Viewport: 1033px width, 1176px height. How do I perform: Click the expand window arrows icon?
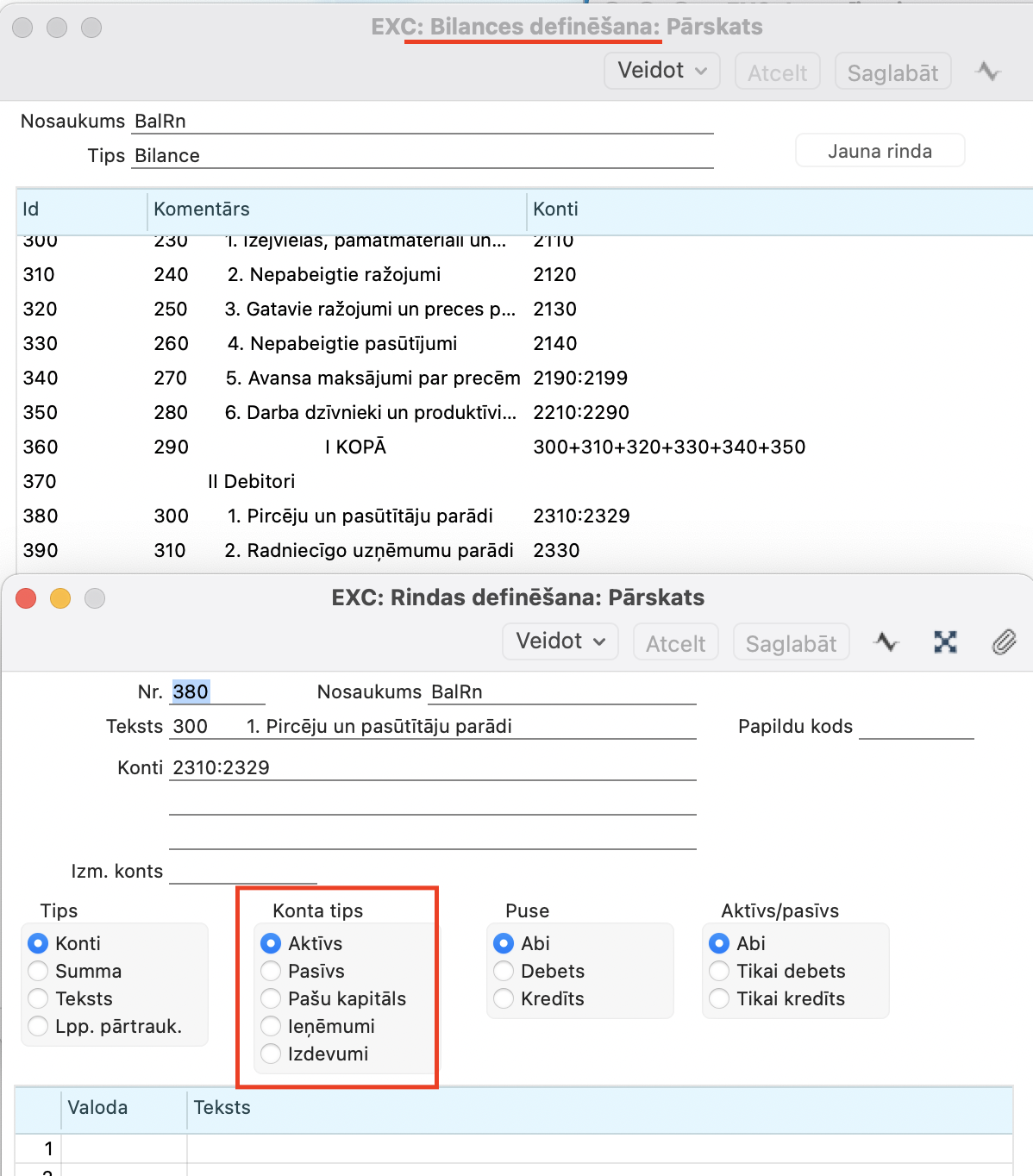click(x=945, y=642)
